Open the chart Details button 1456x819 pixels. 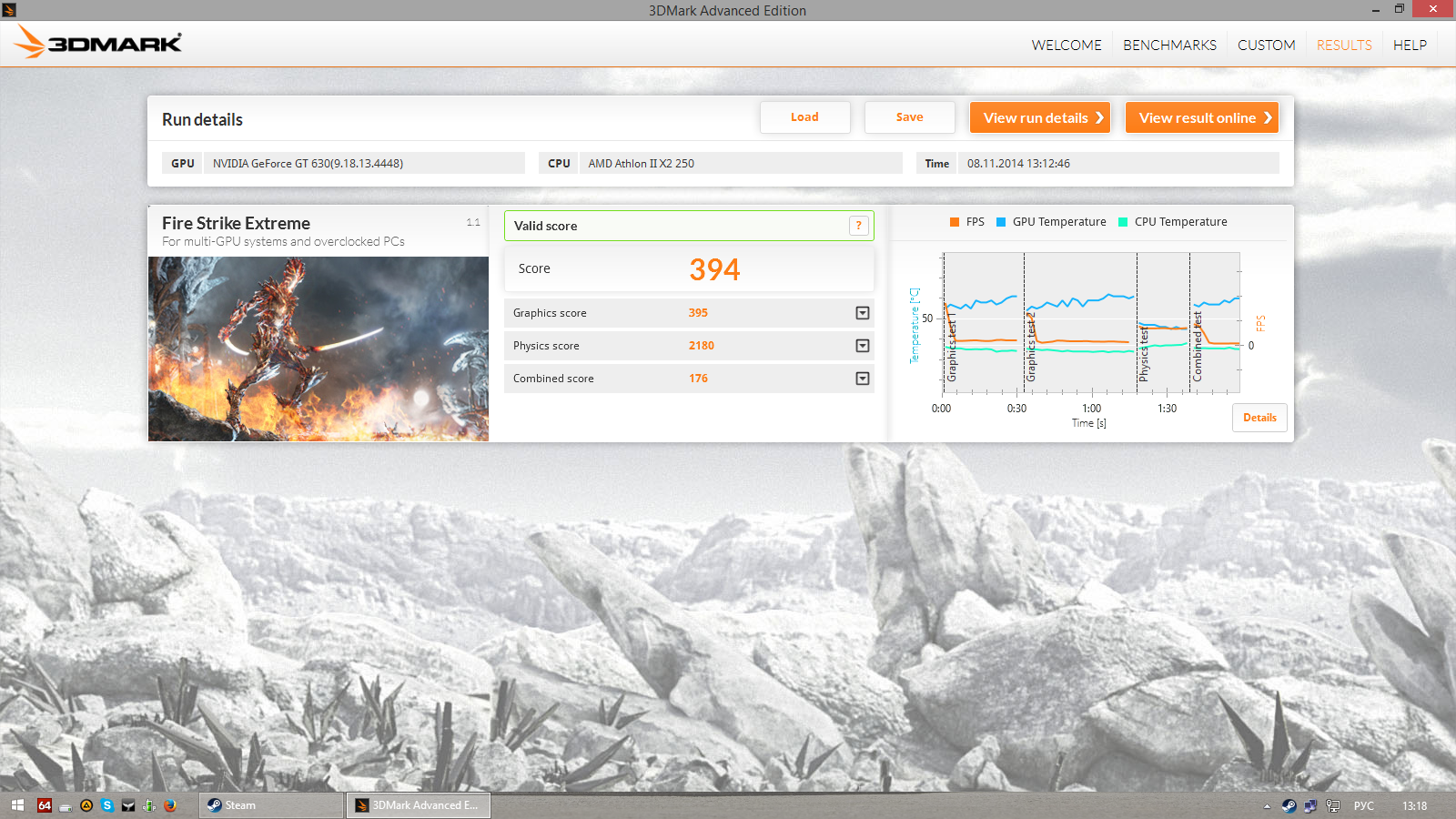coord(1259,418)
